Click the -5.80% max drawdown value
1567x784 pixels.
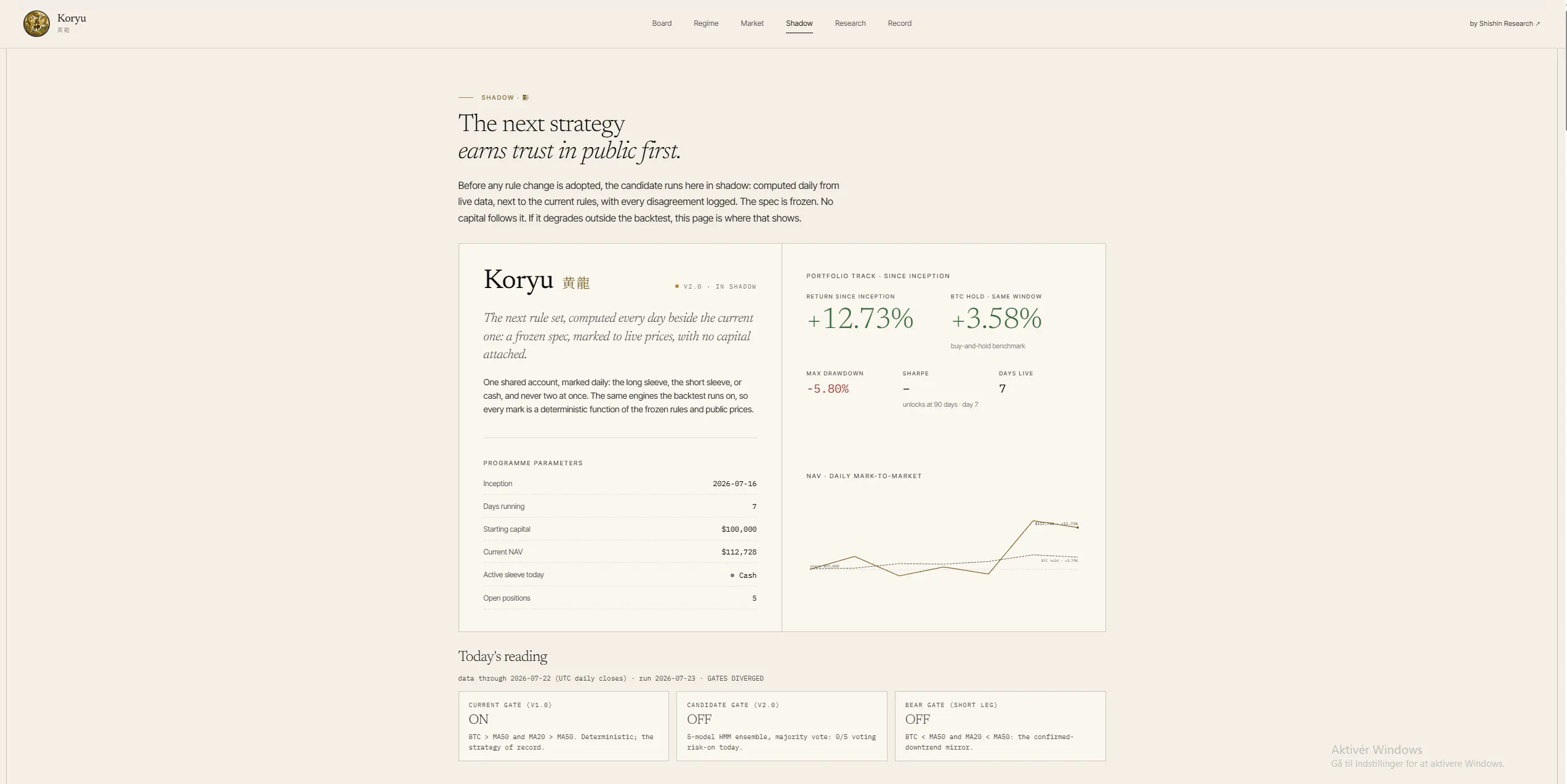tap(828, 389)
